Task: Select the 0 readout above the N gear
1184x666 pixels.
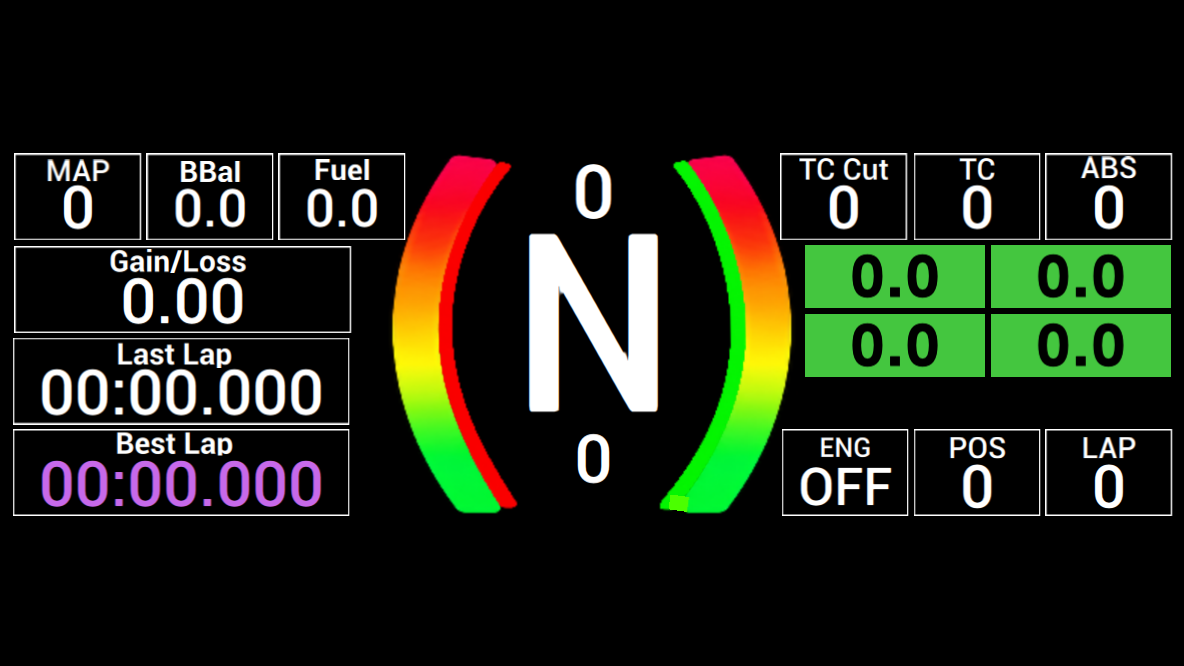Action: coord(593,193)
